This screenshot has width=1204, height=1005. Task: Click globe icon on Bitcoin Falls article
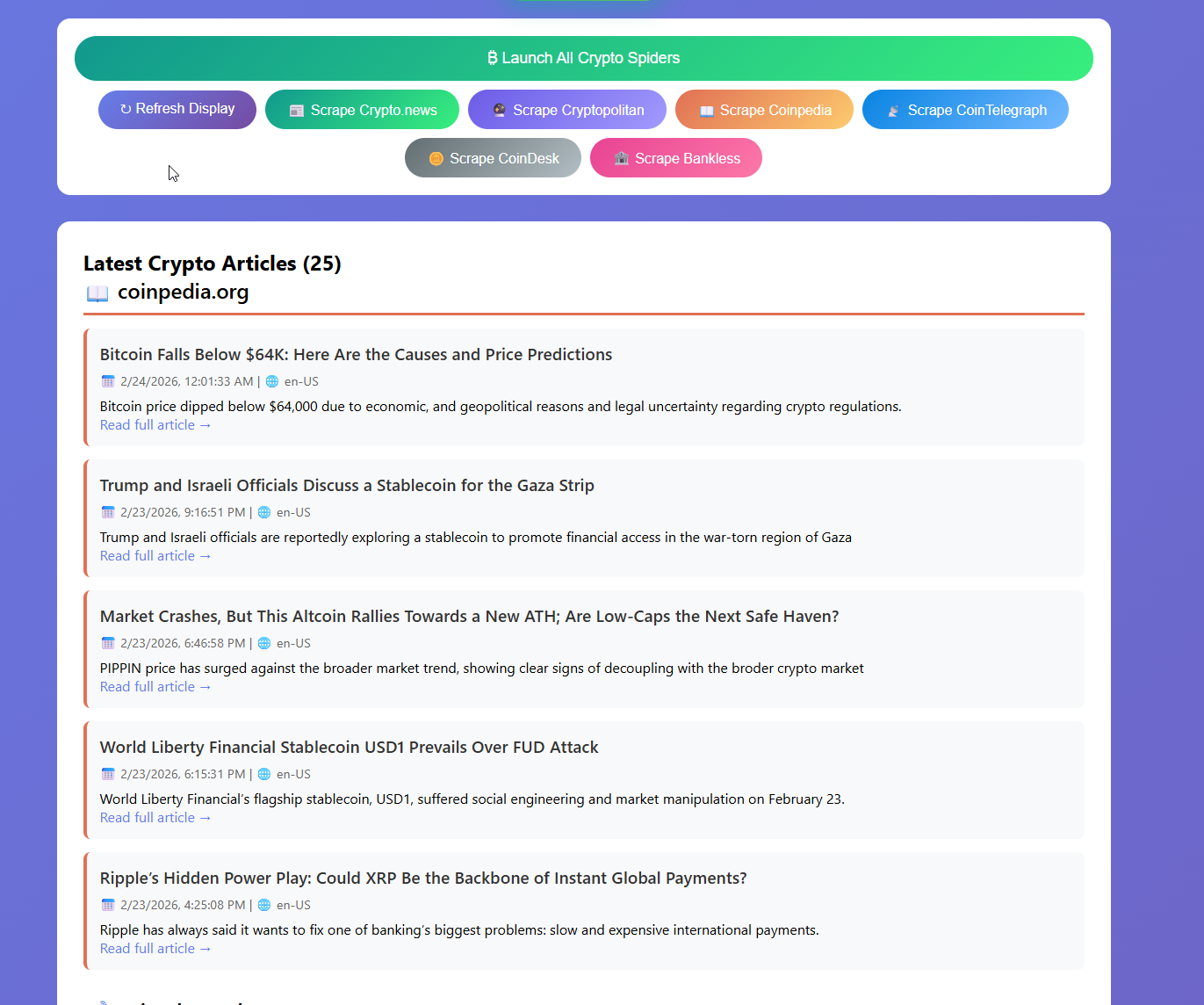click(272, 381)
